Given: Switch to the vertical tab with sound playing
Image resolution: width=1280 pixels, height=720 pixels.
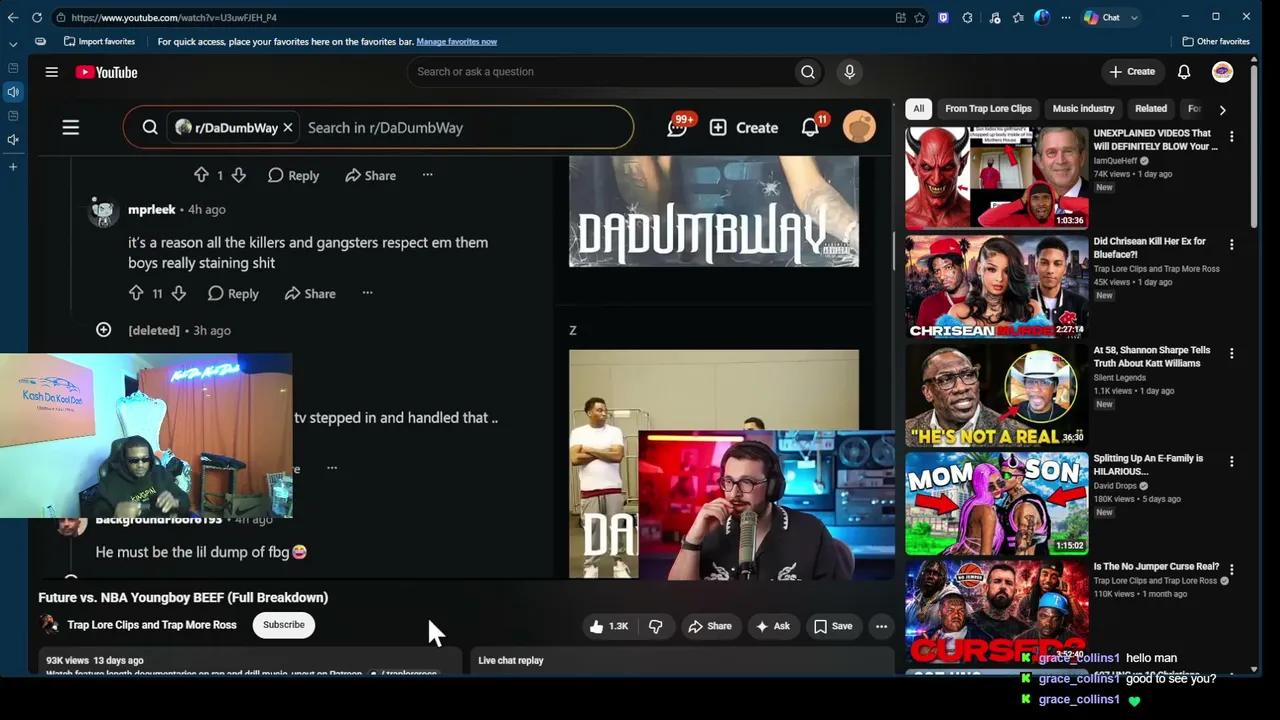Looking at the screenshot, I should 13,92.
